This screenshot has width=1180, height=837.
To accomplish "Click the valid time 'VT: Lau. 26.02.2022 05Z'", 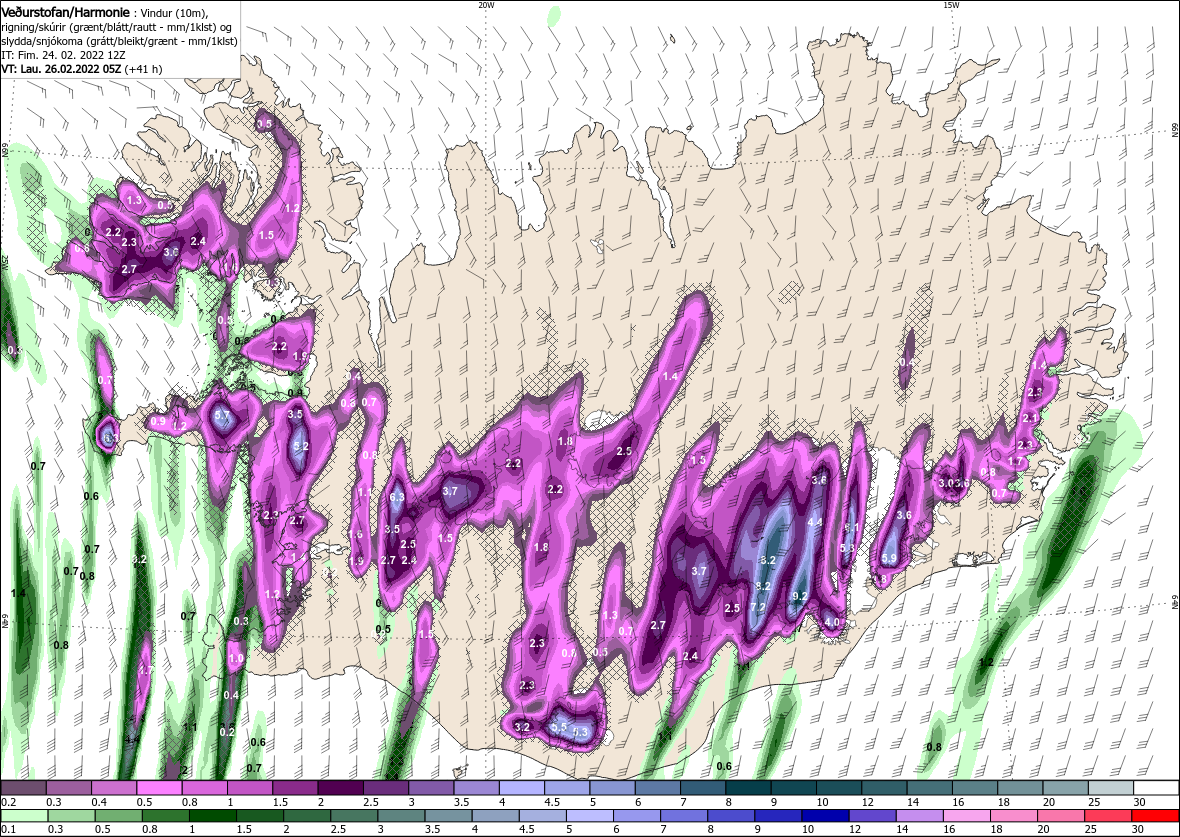I will pyautogui.click(x=62, y=68).
